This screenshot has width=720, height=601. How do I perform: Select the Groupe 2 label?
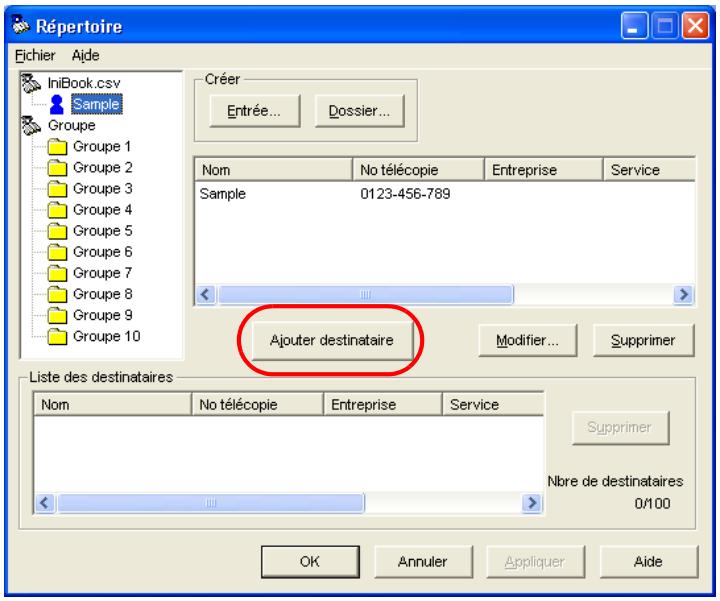(102, 168)
